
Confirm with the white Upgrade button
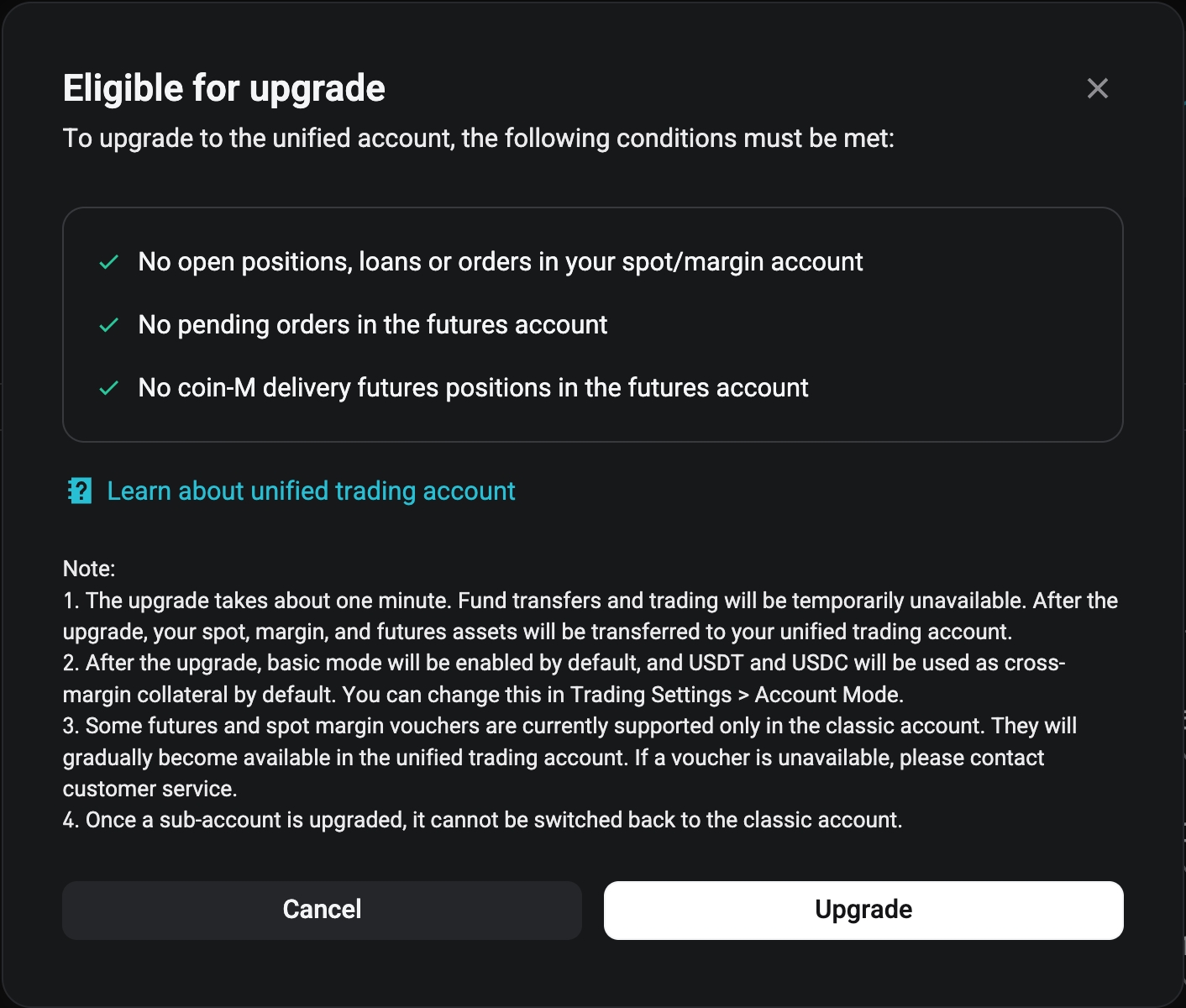tap(863, 910)
